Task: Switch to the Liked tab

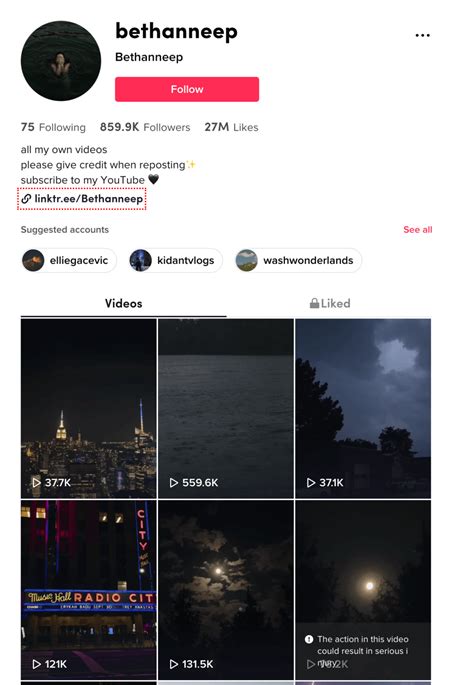Action: [x=330, y=304]
